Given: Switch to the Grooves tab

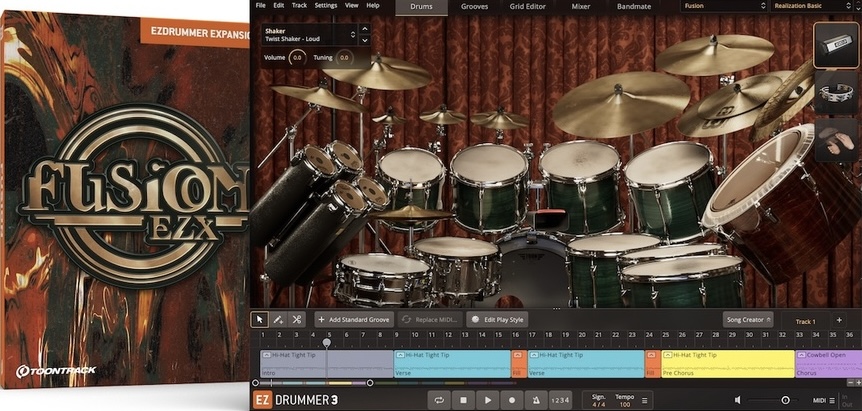Looking at the screenshot, I should point(474,7).
